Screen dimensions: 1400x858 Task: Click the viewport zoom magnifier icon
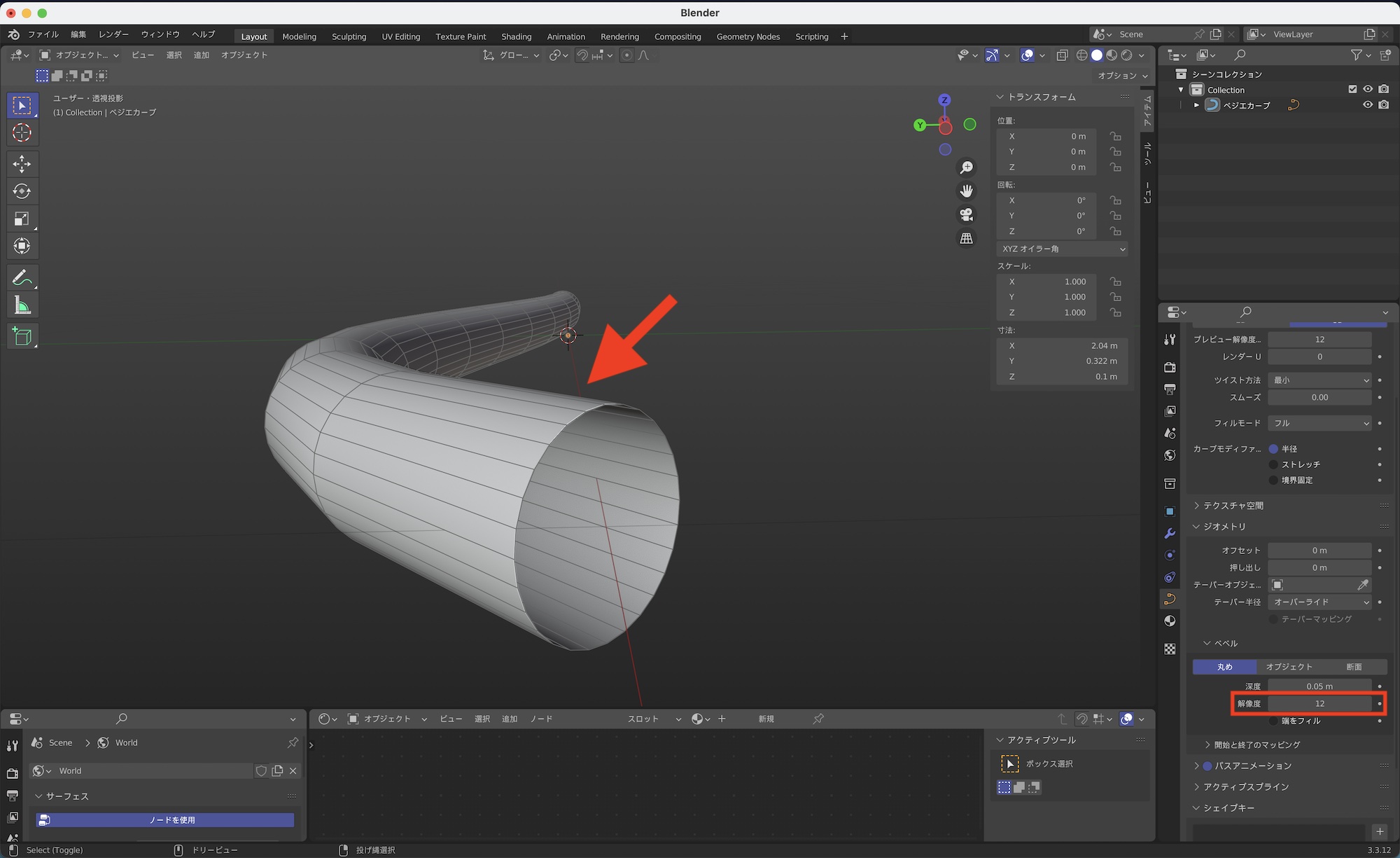coord(967,167)
